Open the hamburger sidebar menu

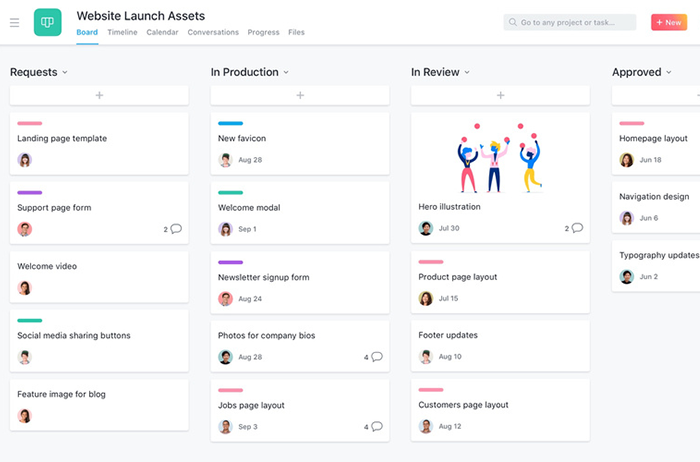14,22
